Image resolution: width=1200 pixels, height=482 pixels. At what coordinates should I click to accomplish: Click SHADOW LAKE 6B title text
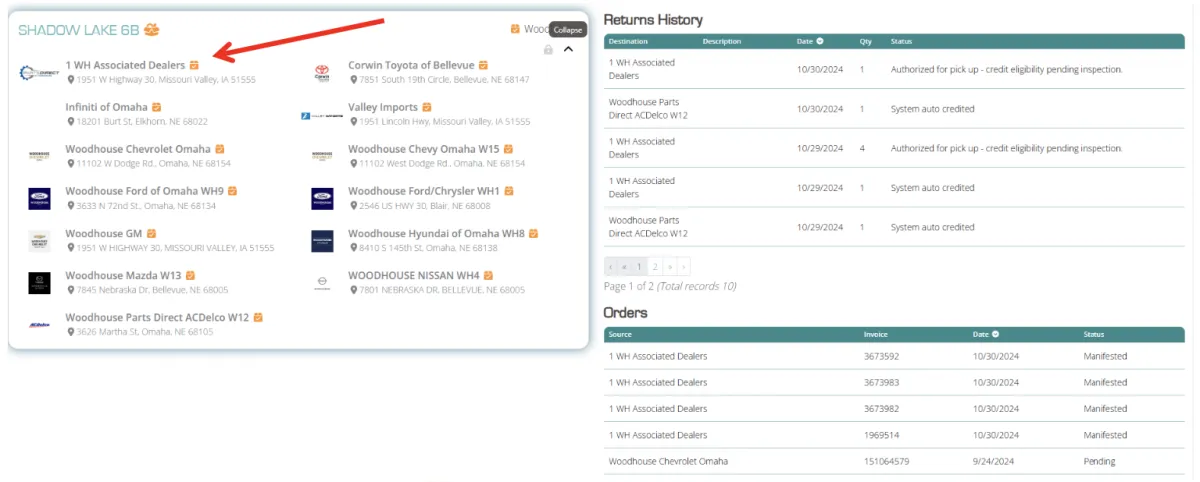click(78, 30)
